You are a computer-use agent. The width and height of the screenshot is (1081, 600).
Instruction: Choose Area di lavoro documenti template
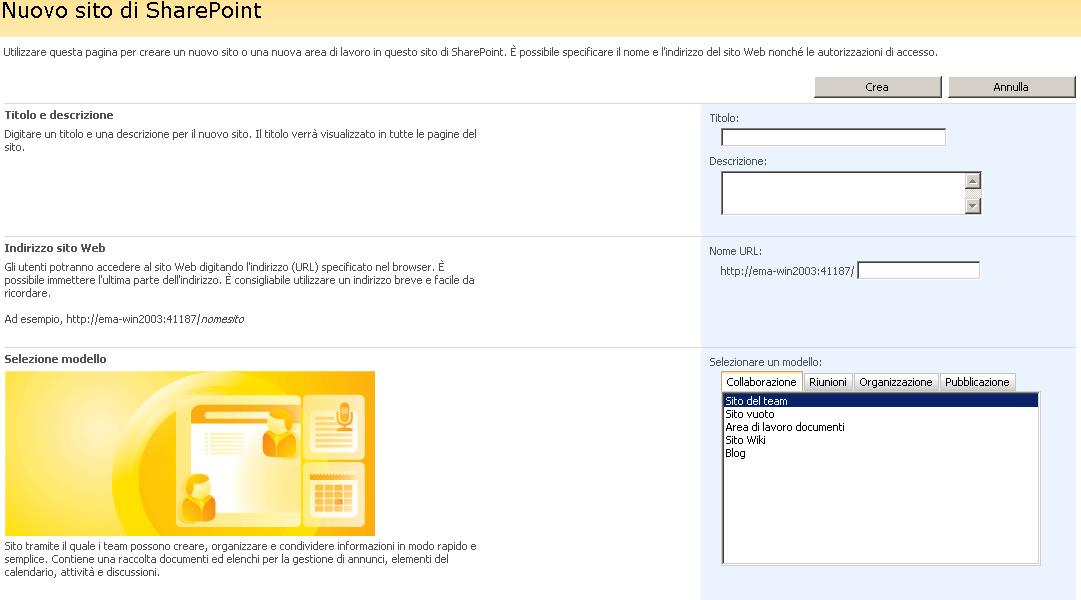880,427
